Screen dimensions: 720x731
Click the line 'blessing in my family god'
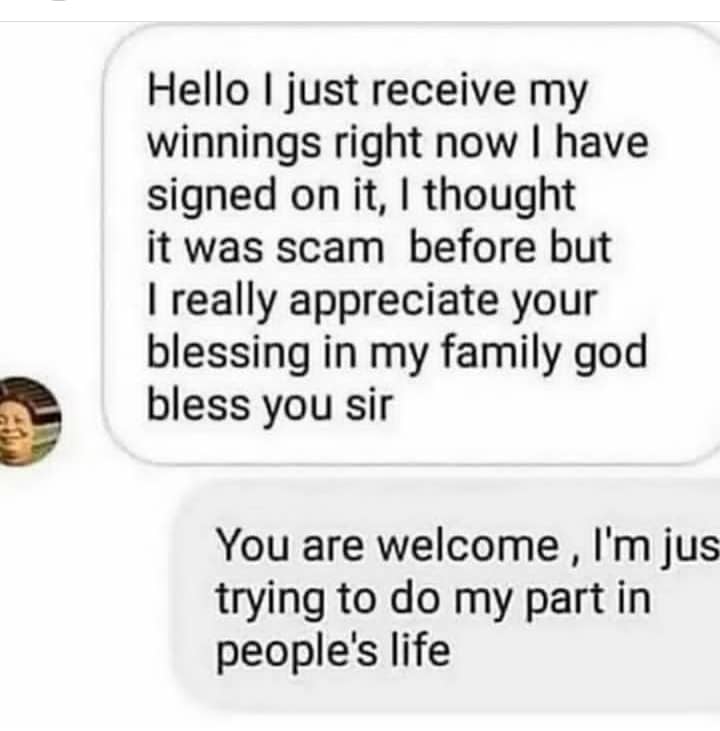point(397,353)
